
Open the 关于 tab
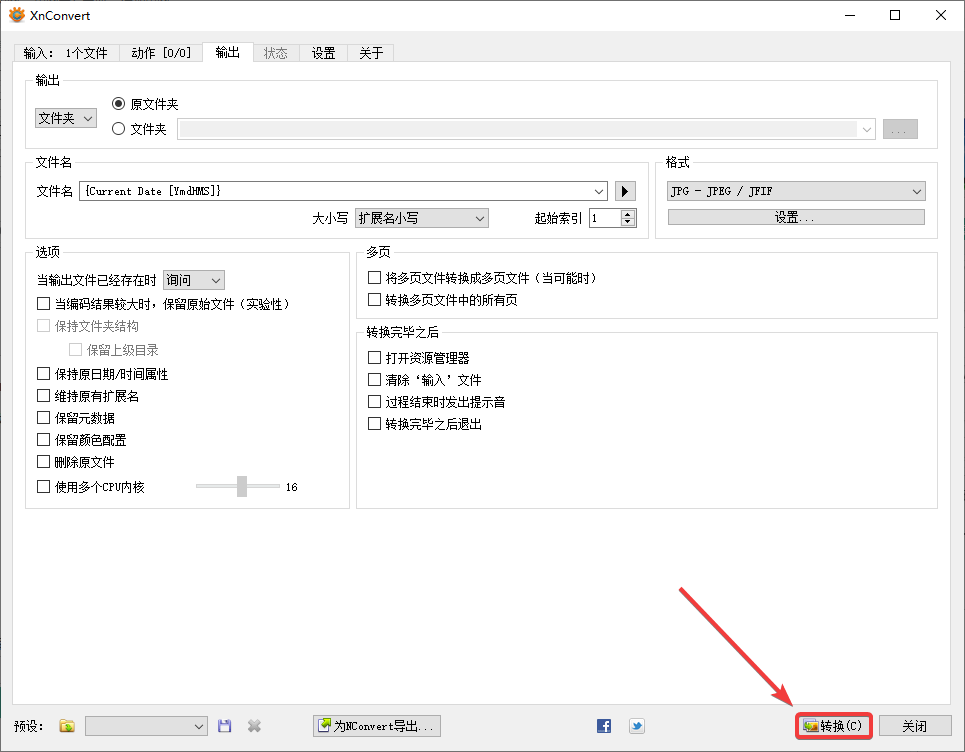click(x=371, y=53)
